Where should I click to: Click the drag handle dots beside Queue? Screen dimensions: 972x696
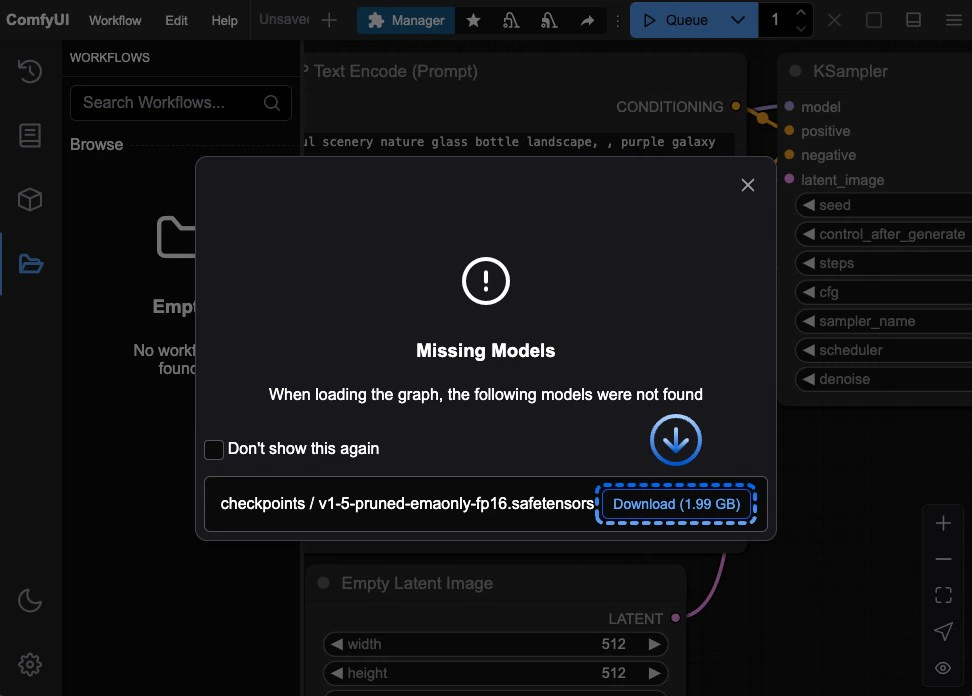pyautogui.click(x=617, y=20)
